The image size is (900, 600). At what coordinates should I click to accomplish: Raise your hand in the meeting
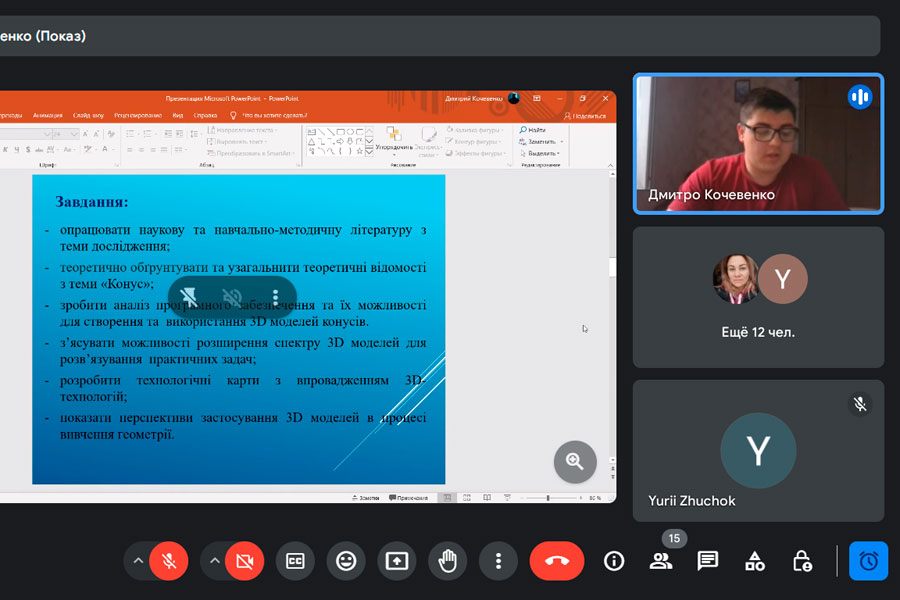point(447,561)
